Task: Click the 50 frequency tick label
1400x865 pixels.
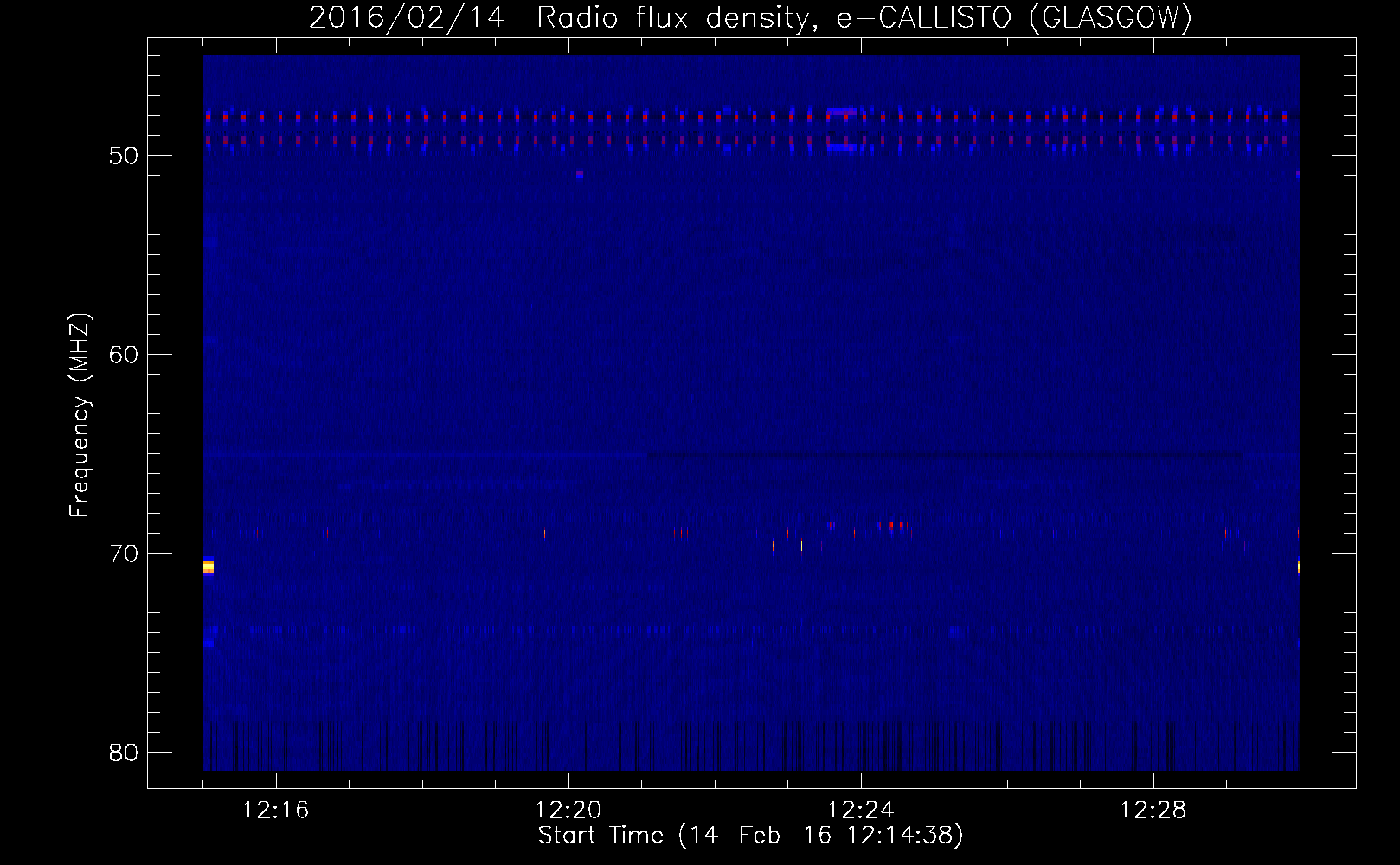Action: pos(125,156)
